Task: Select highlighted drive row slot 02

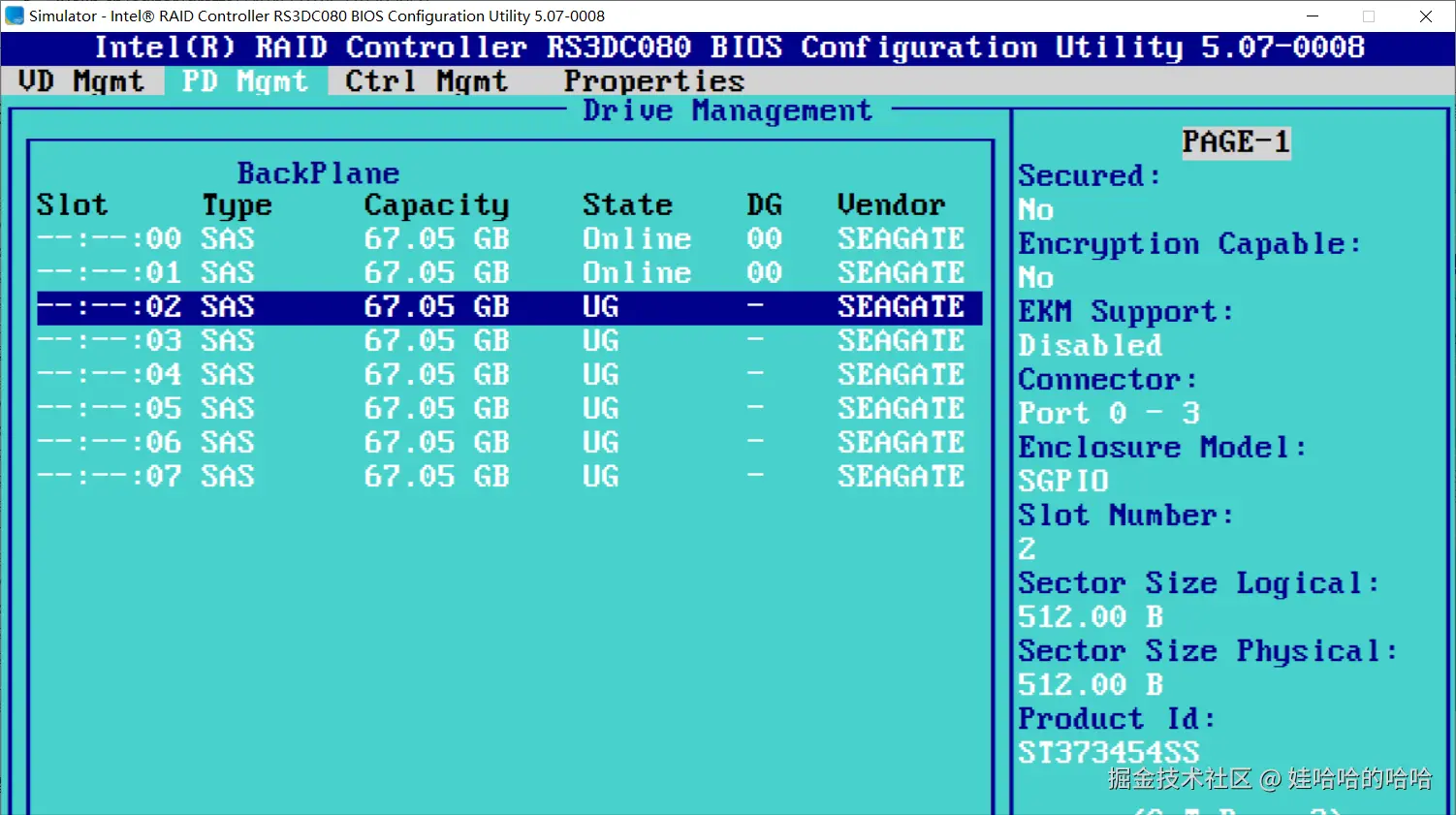Action: pyautogui.click(x=509, y=307)
